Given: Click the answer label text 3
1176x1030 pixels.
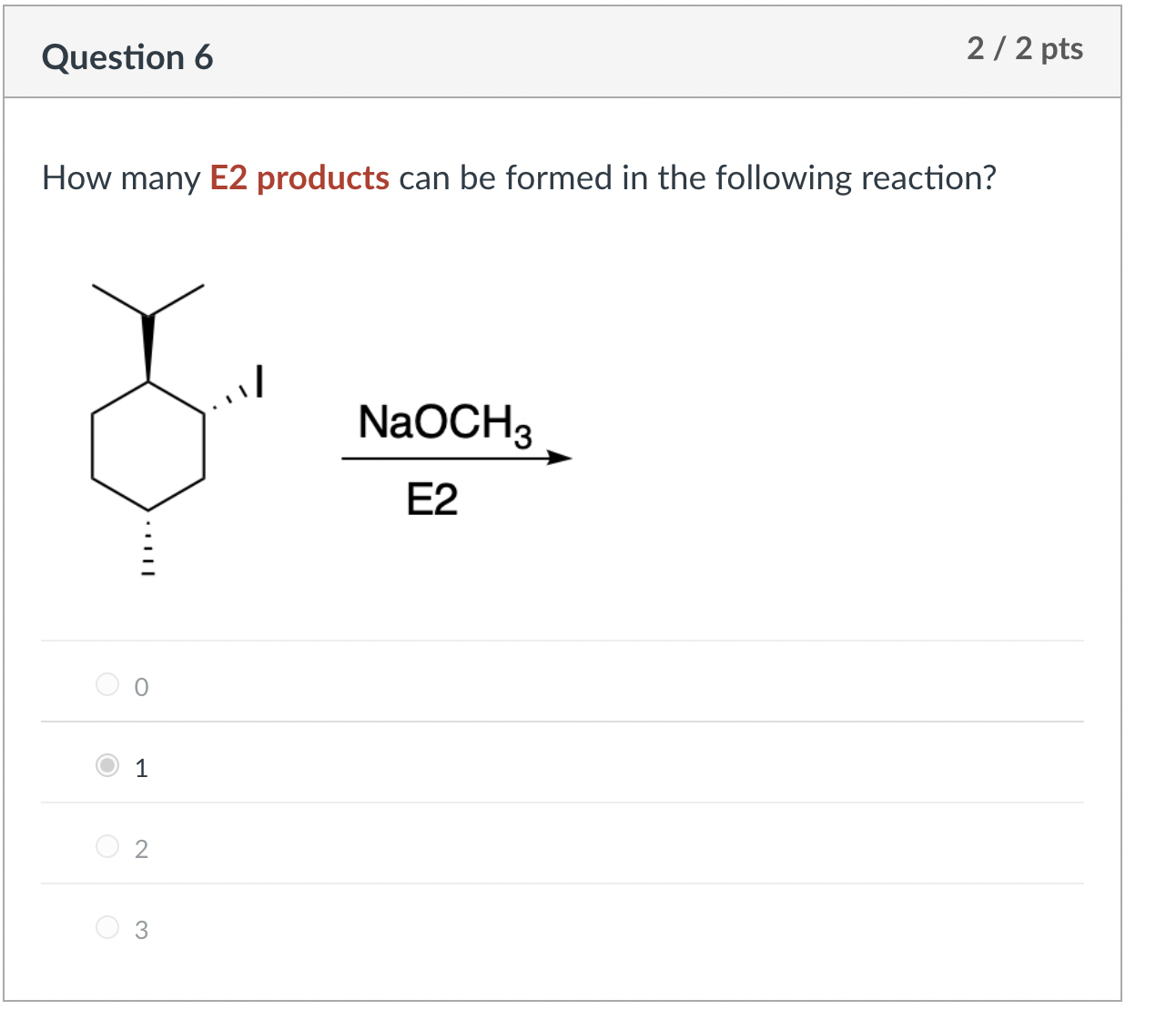Looking at the screenshot, I should coord(142,929).
